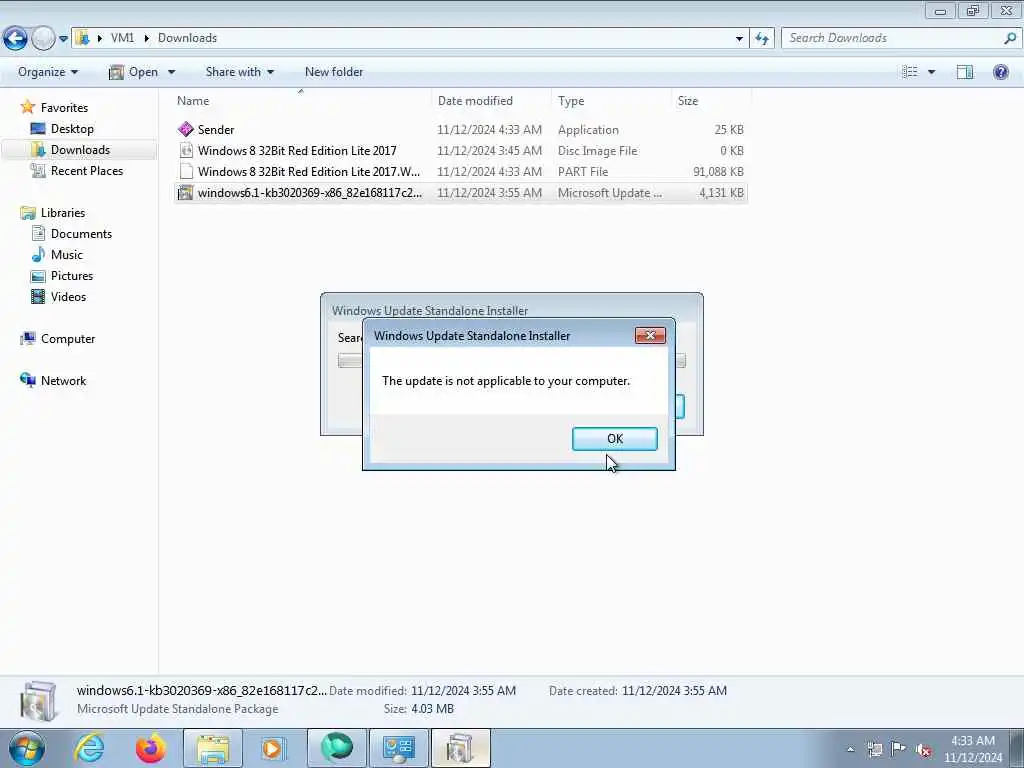Open Explorer help question mark

1000,72
